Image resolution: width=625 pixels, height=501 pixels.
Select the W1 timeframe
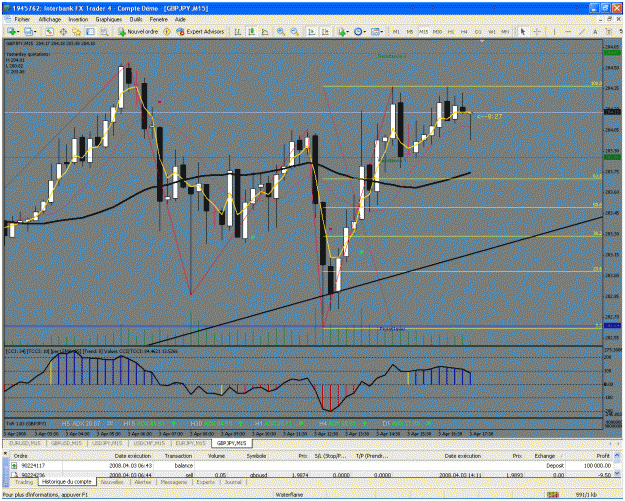(x=491, y=31)
